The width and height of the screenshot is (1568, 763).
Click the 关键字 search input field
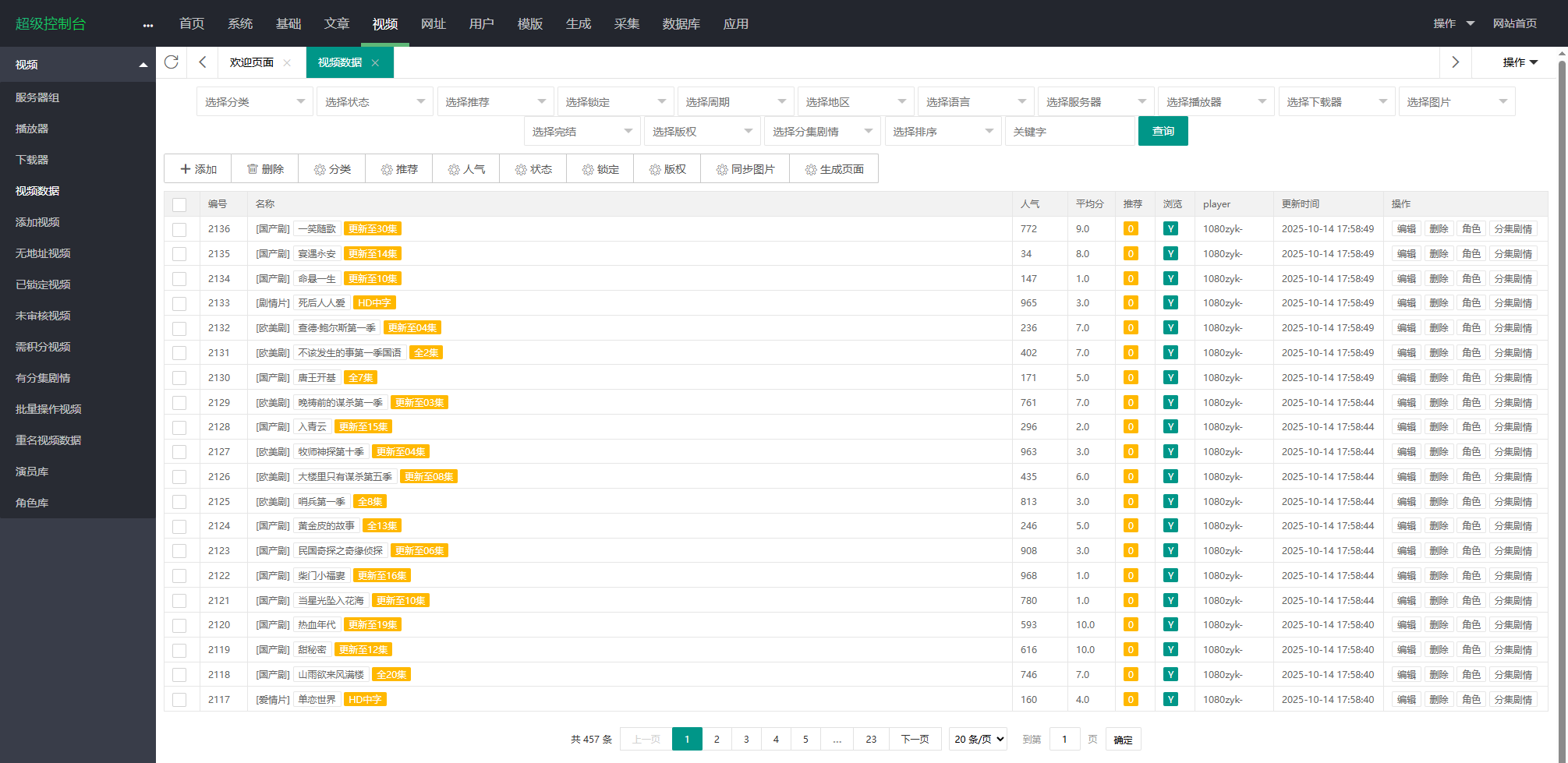[x=1069, y=132]
